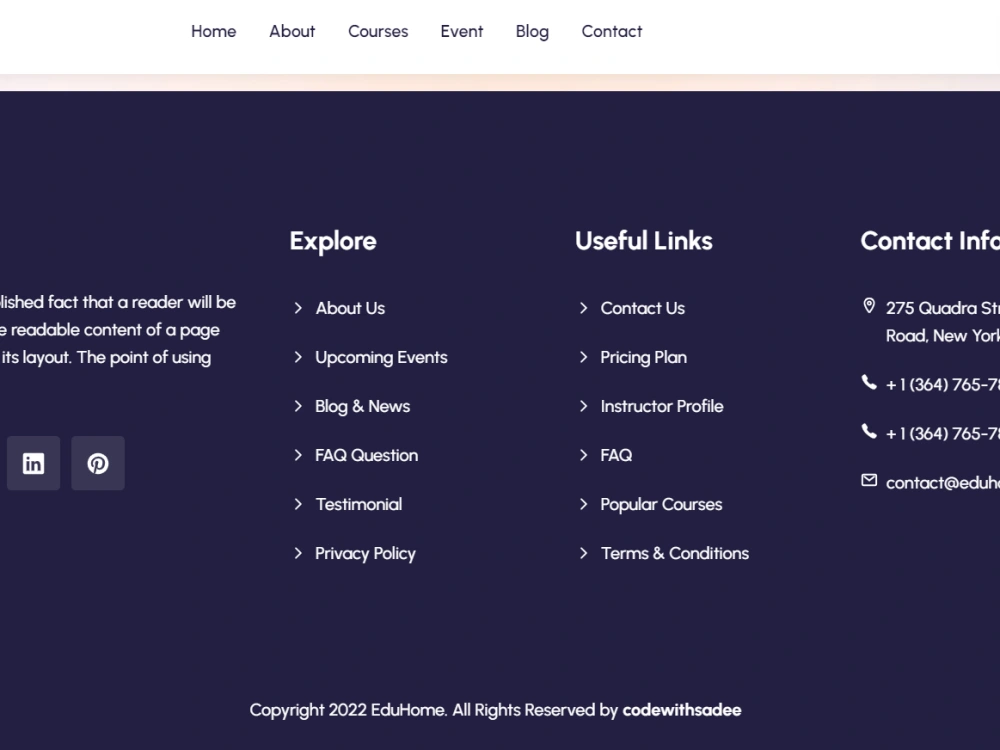The image size is (1000, 750).
Task: Click the second phone handset icon
Action: coord(869,431)
